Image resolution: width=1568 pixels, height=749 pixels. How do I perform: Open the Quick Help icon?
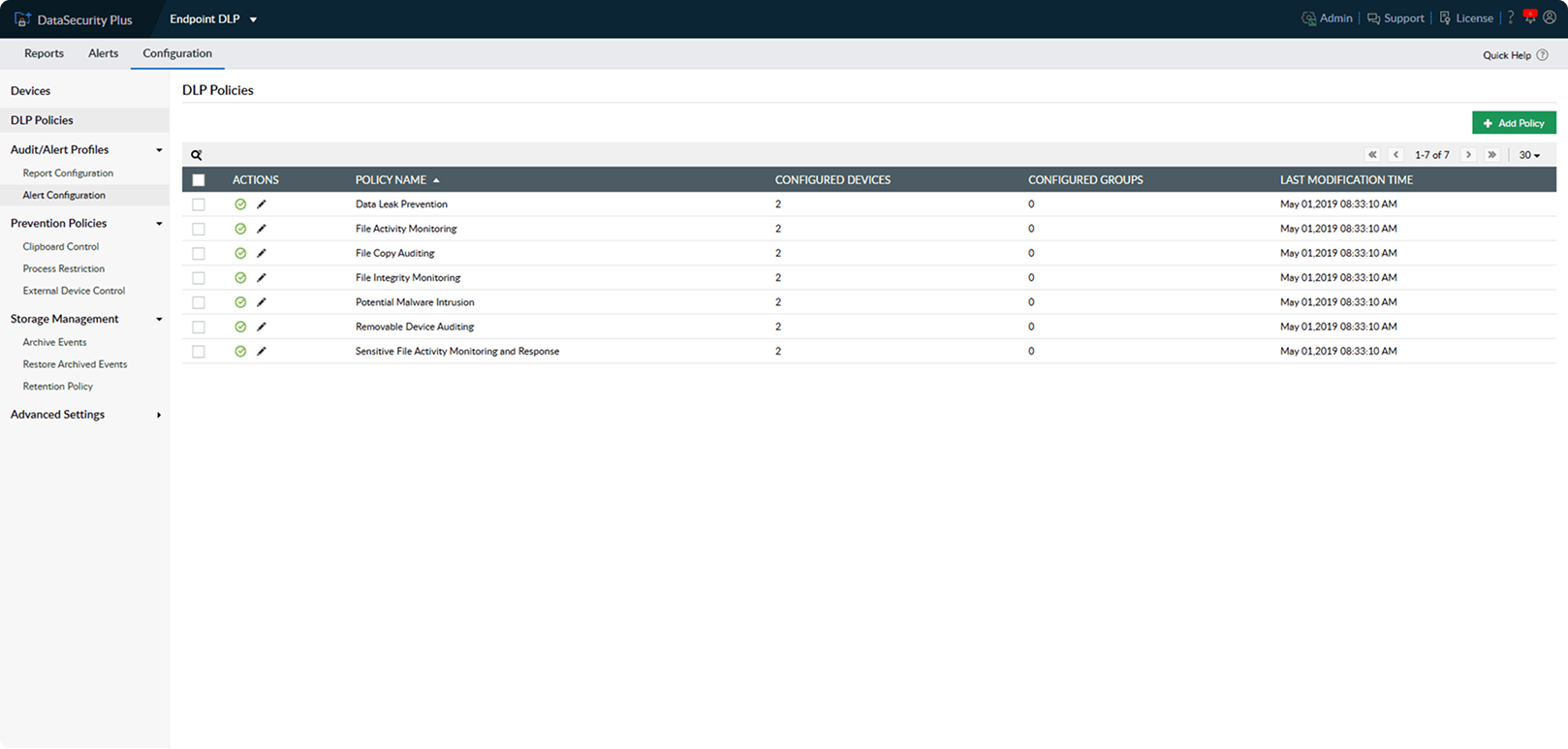click(x=1542, y=55)
